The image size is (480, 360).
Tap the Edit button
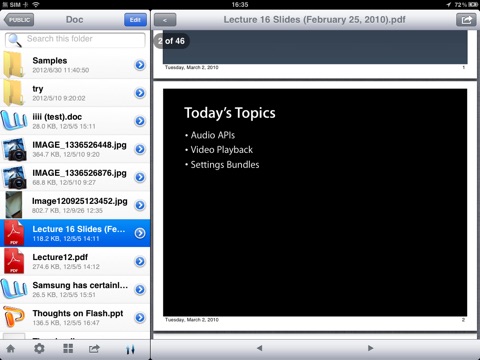click(x=135, y=20)
